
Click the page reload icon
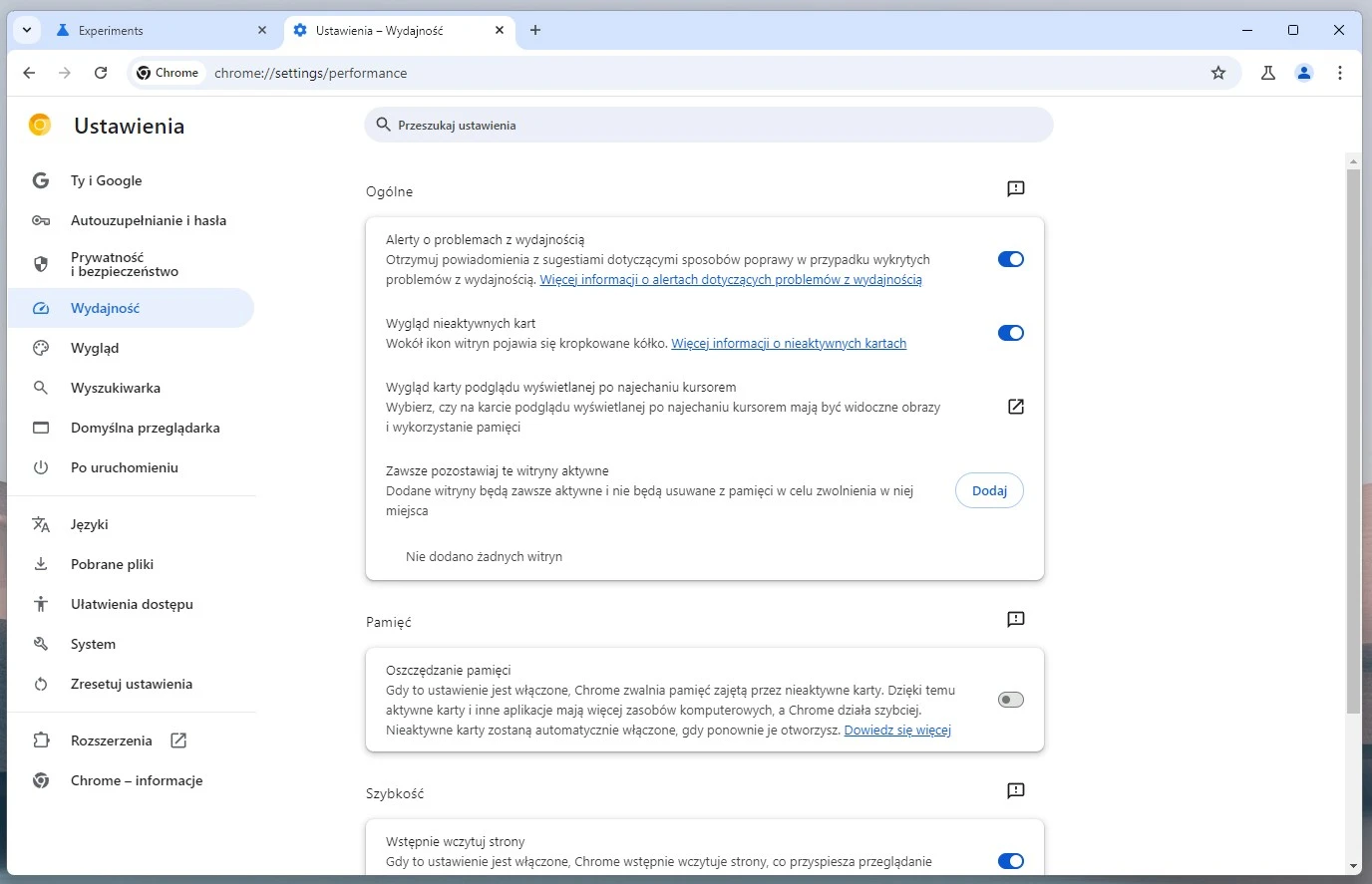(x=100, y=73)
